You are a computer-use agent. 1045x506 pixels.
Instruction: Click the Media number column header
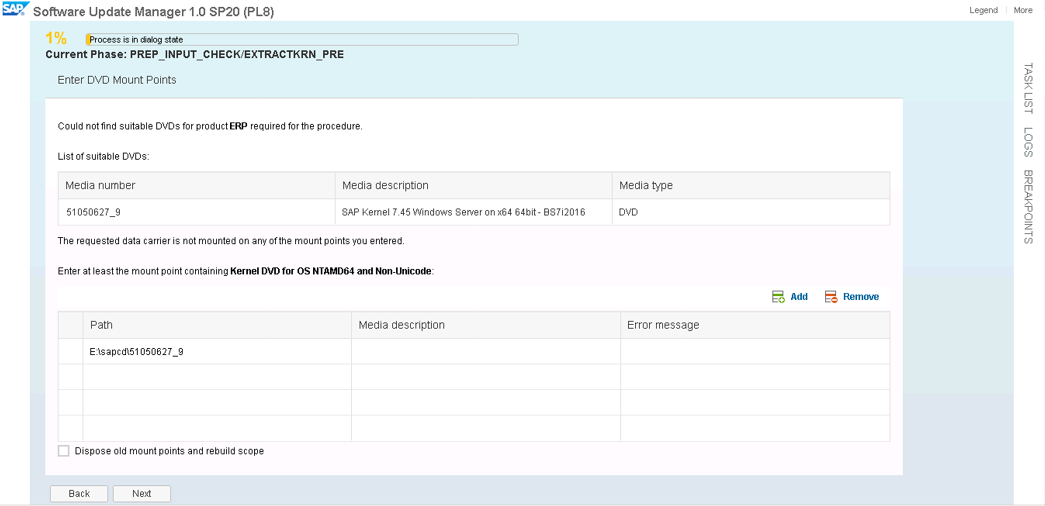(197, 185)
